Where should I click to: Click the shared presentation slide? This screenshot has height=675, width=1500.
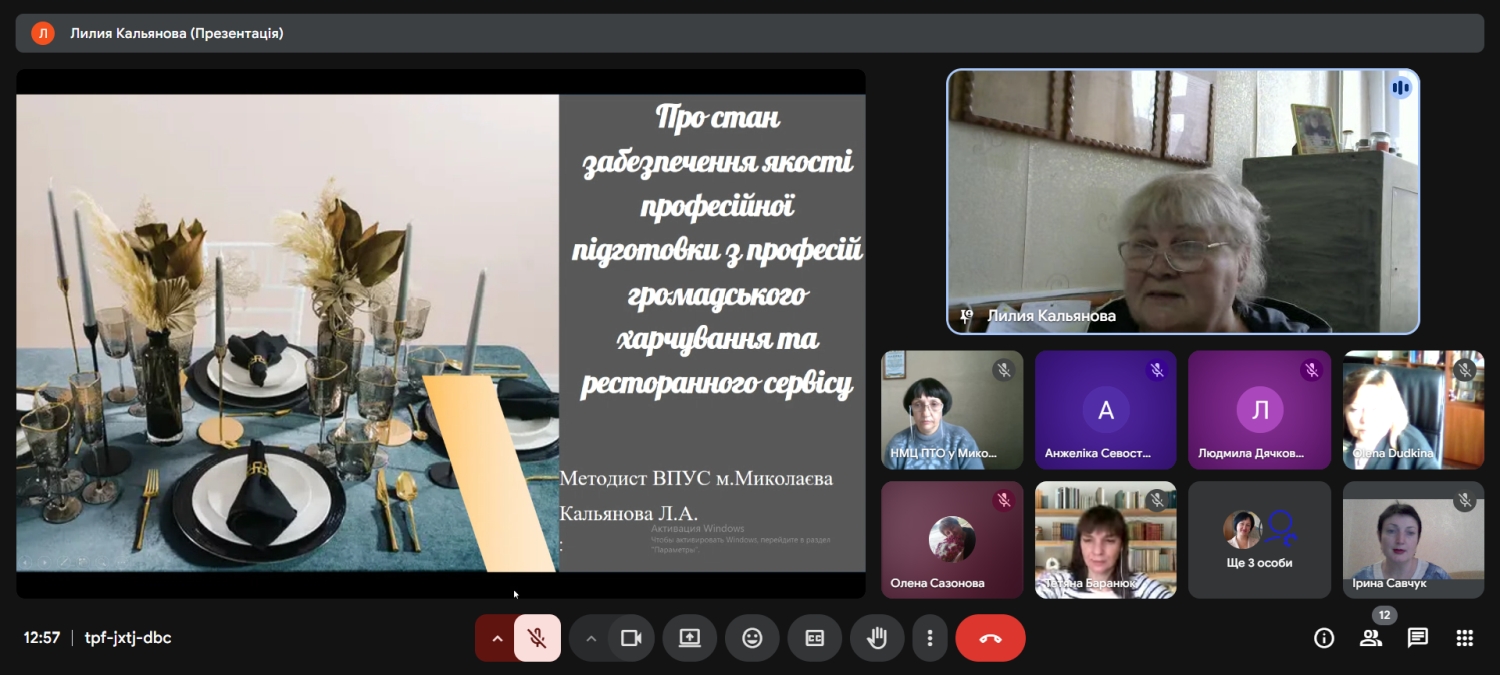[440, 333]
